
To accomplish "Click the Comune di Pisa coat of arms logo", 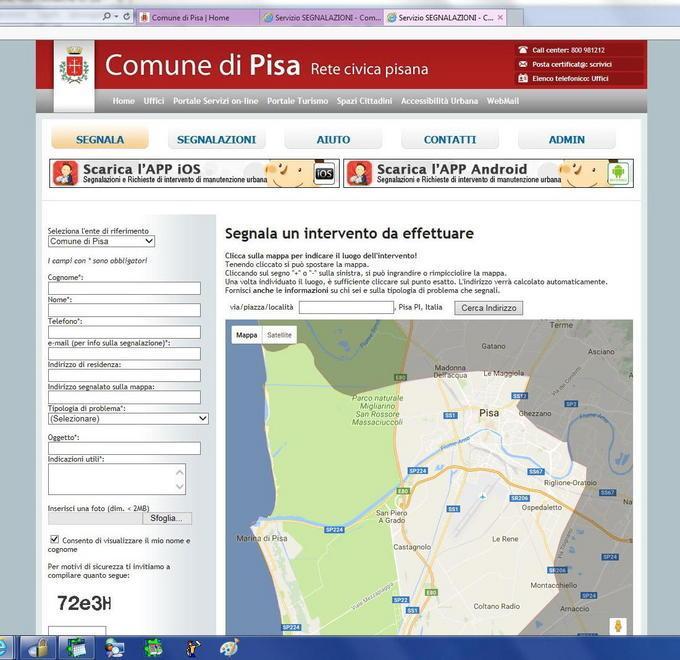I will tap(74, 65).
